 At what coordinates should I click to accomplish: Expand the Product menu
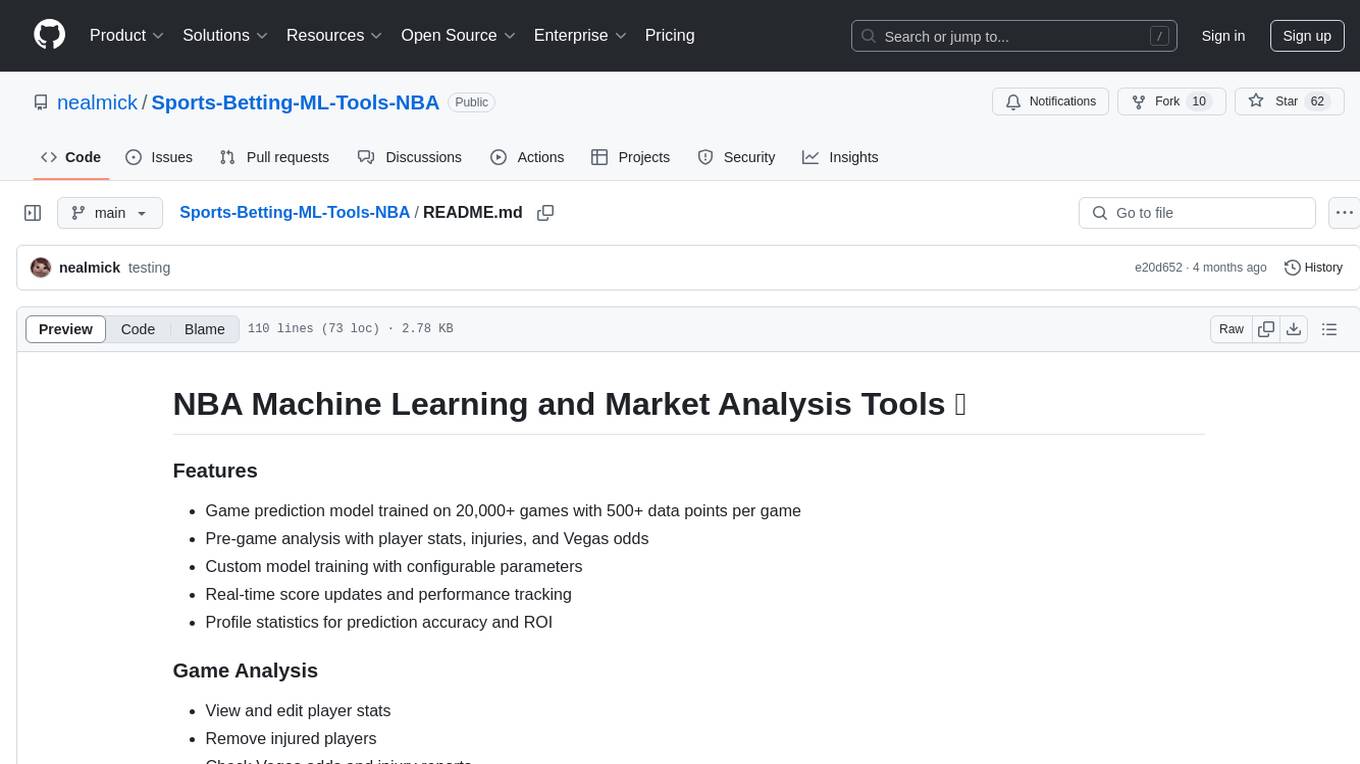[127, 35]
